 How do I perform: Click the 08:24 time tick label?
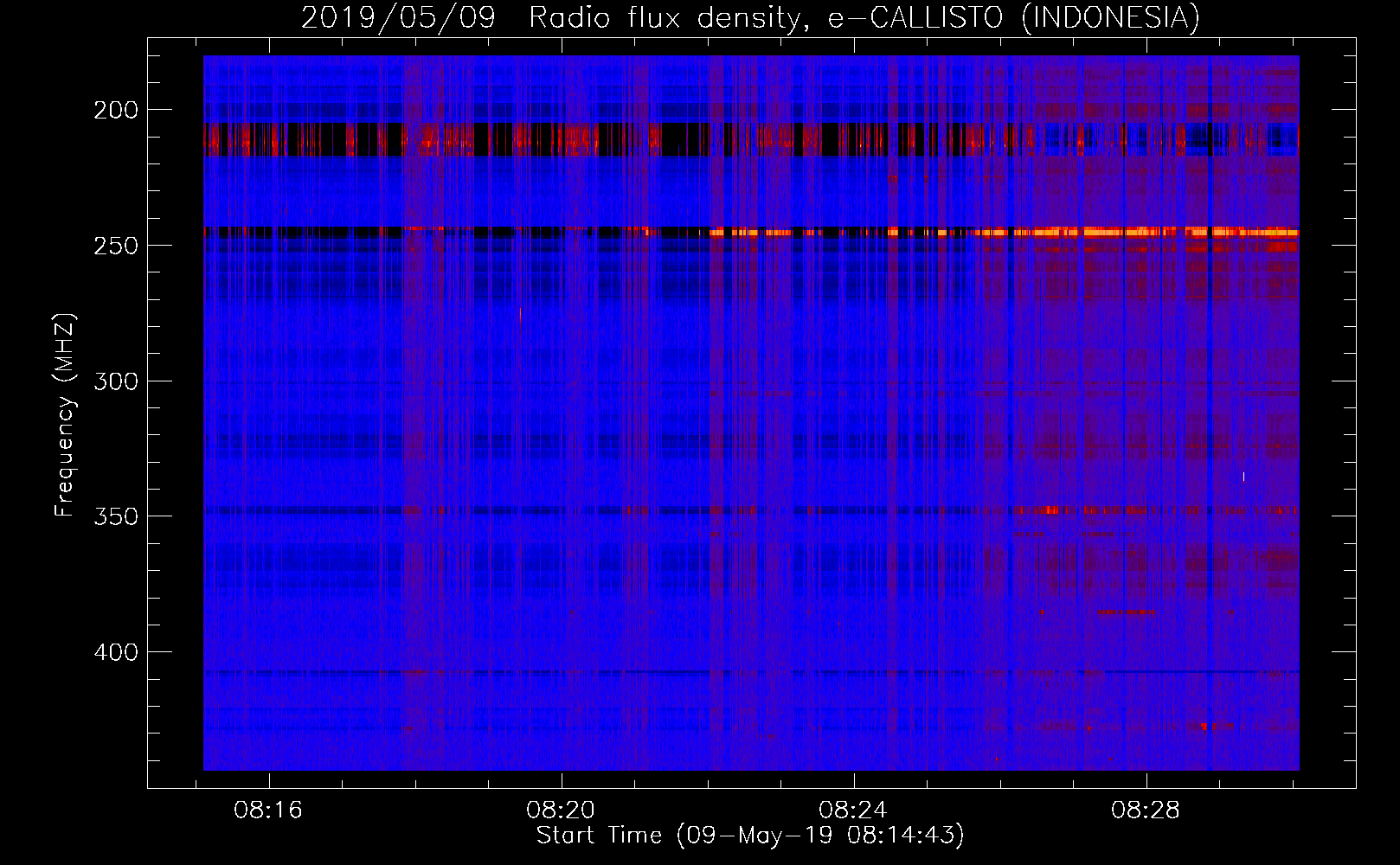pos(853,811)
